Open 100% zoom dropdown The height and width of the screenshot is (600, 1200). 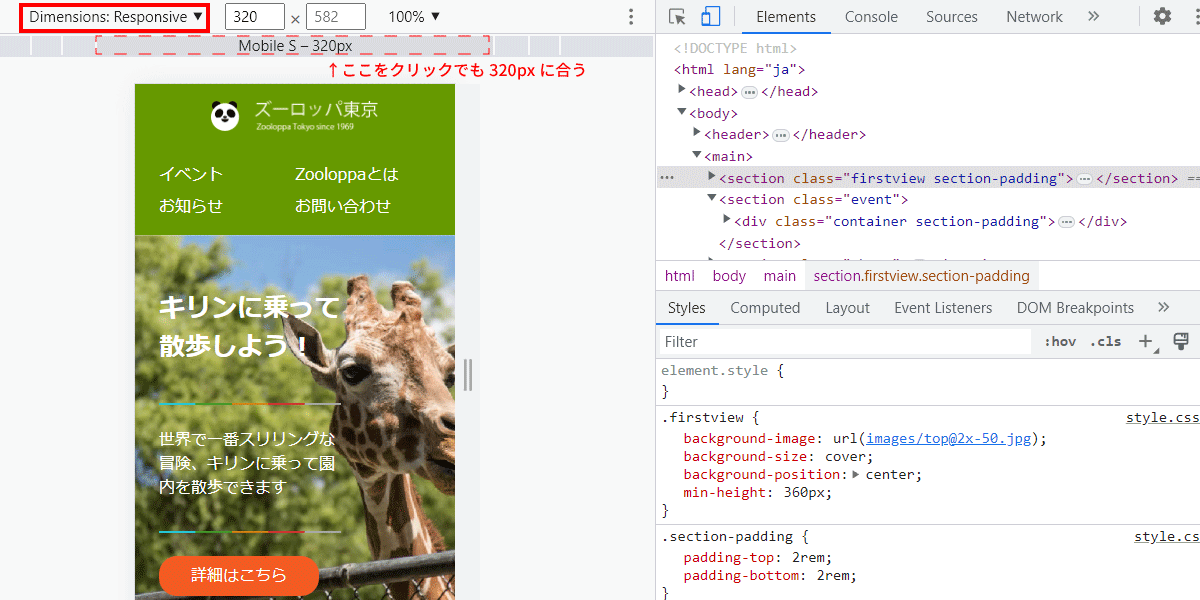coord(414,17)
